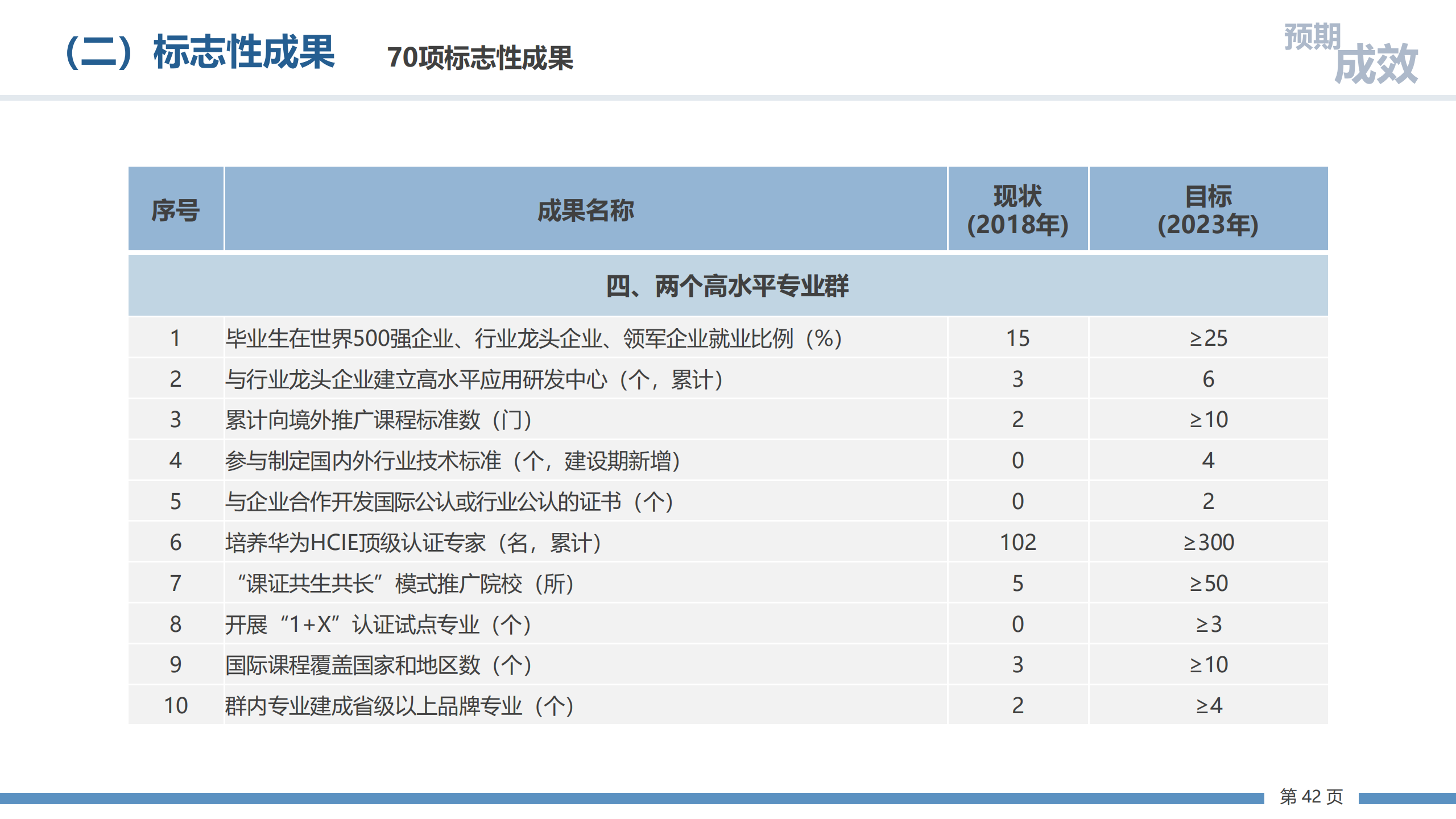Screen dimensions: 1456x819
Task: Click row 4 参与制定国内外行业技术标准
Action: click(452, 461)
